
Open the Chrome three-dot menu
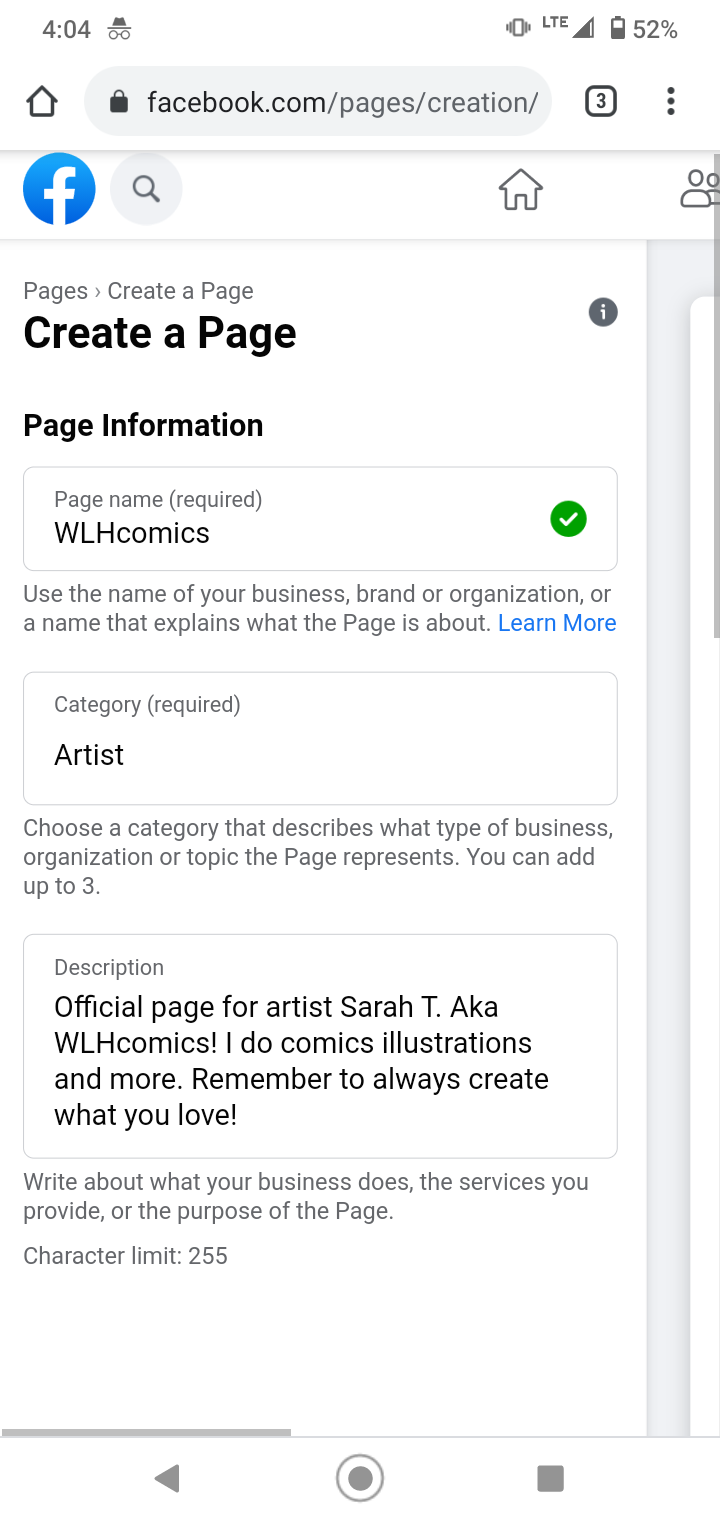click(670, 101)
